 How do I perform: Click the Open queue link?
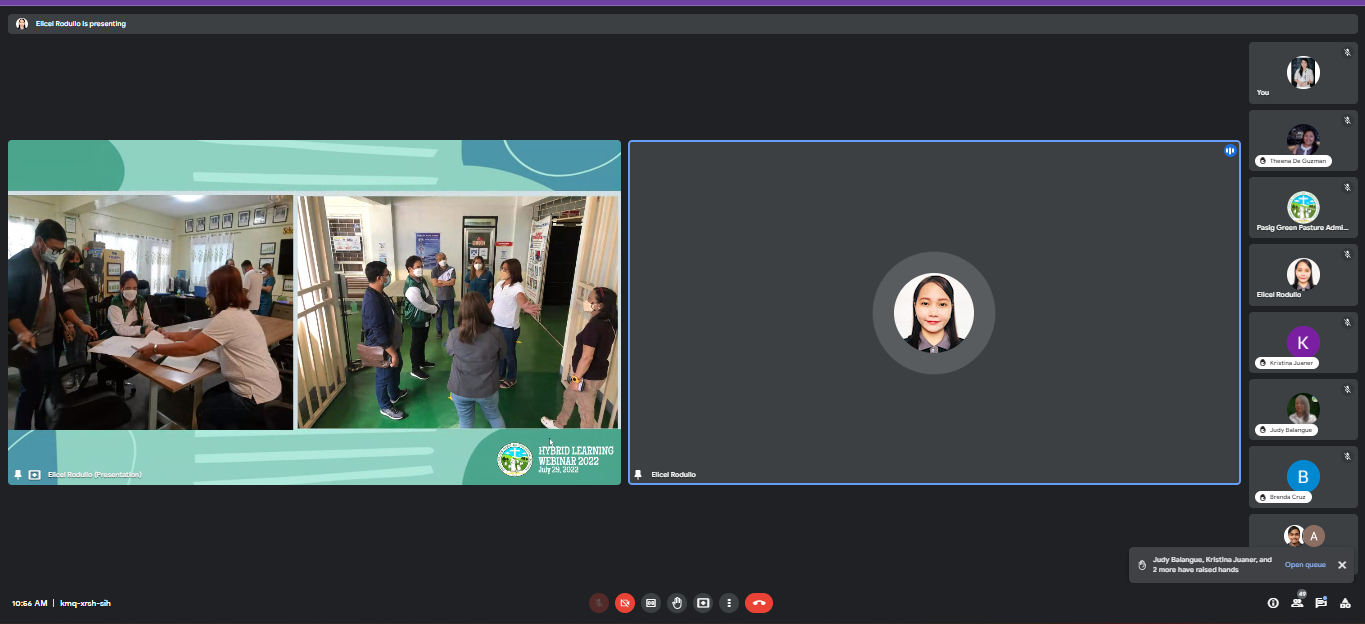click(1305, 565)
